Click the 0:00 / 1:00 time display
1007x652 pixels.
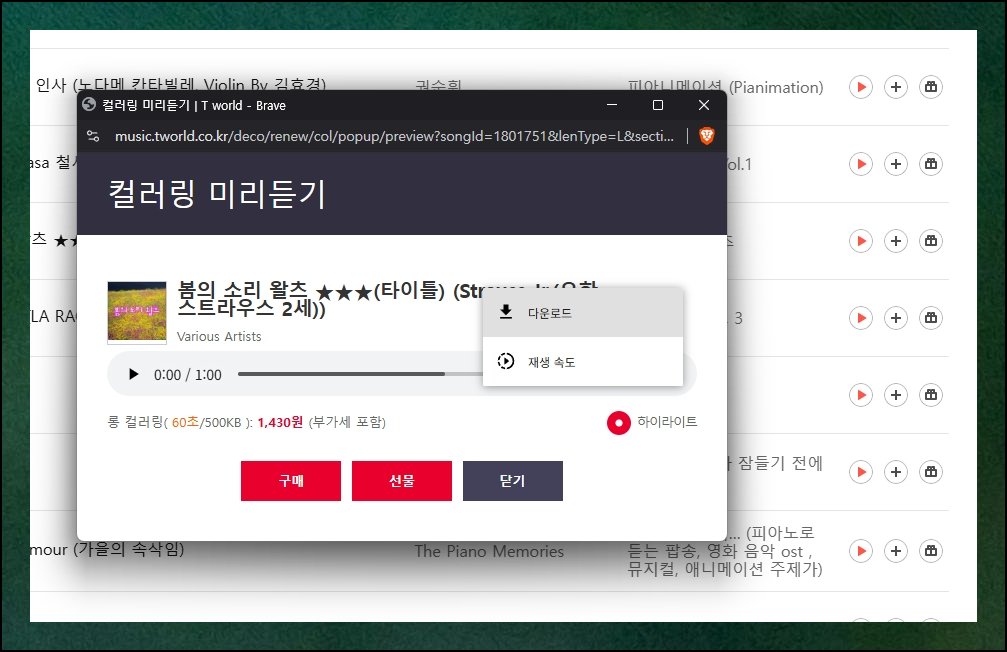(188, 375)
